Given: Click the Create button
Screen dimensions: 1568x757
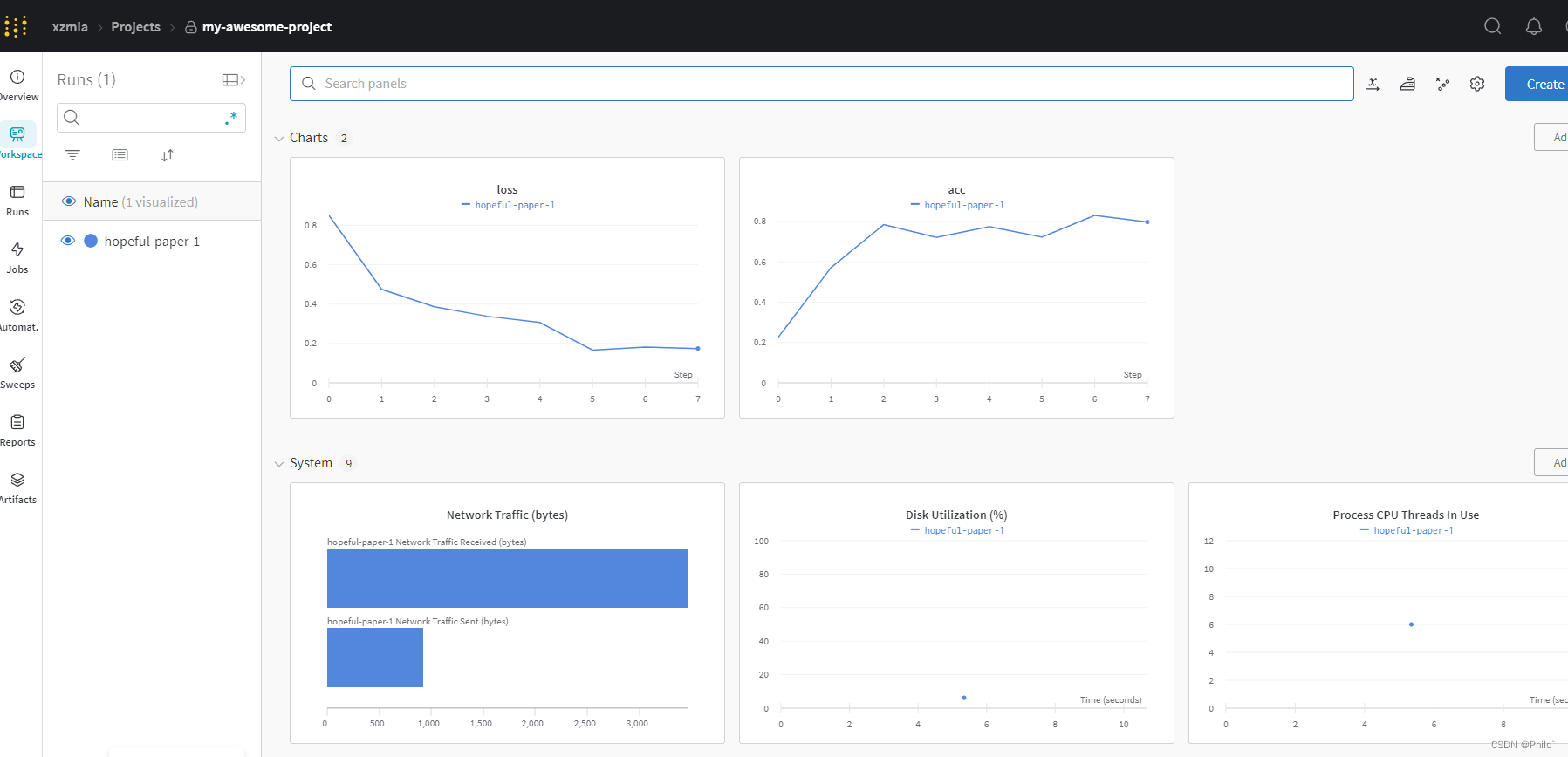Looking at the screenshot, I should click(1537, 84).
